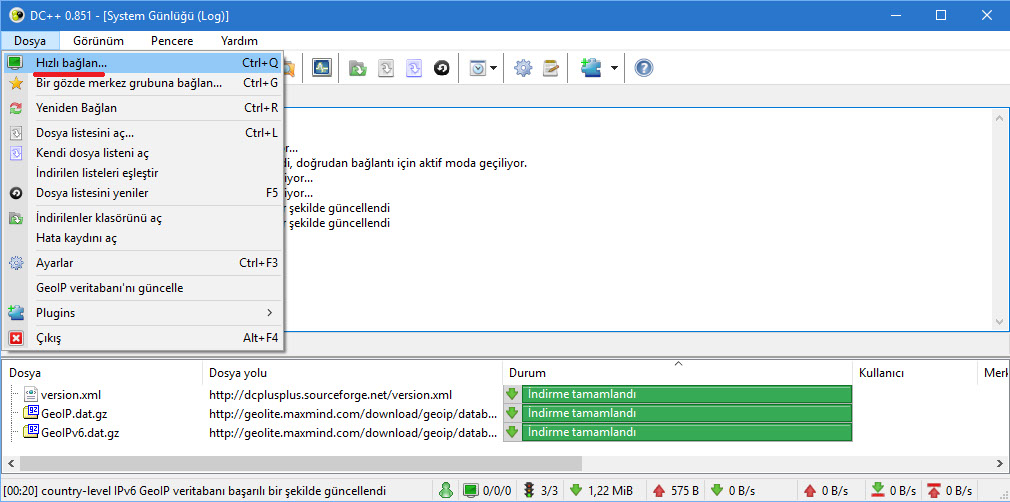Select the GeoIPv6.dat.gz file name
The width and height of the screenshot is (1010, 502).
point(80,432)
